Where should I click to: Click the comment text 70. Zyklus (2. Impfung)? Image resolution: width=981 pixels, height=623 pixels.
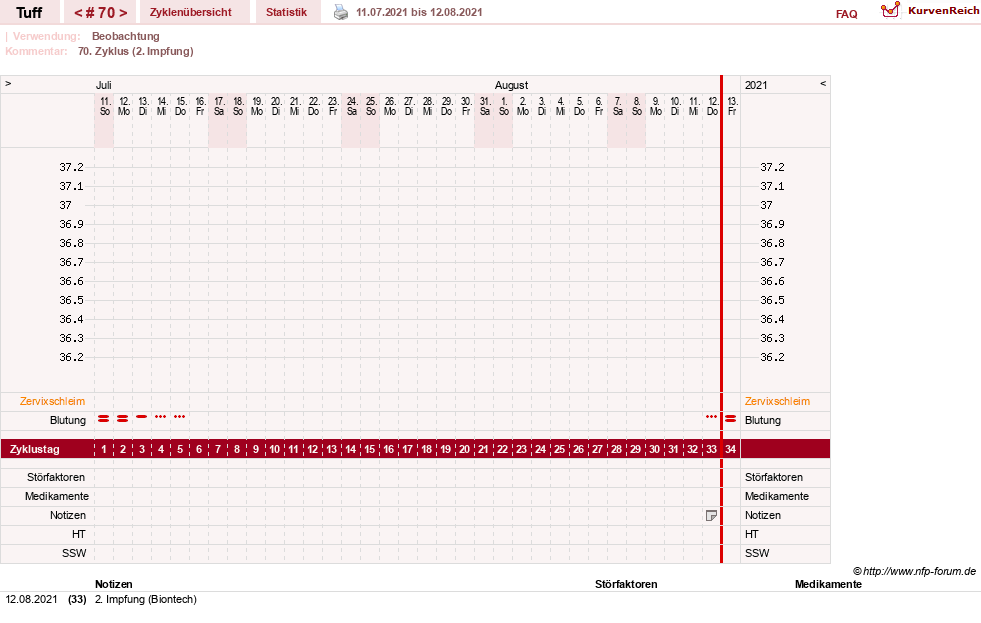(136, 51)
